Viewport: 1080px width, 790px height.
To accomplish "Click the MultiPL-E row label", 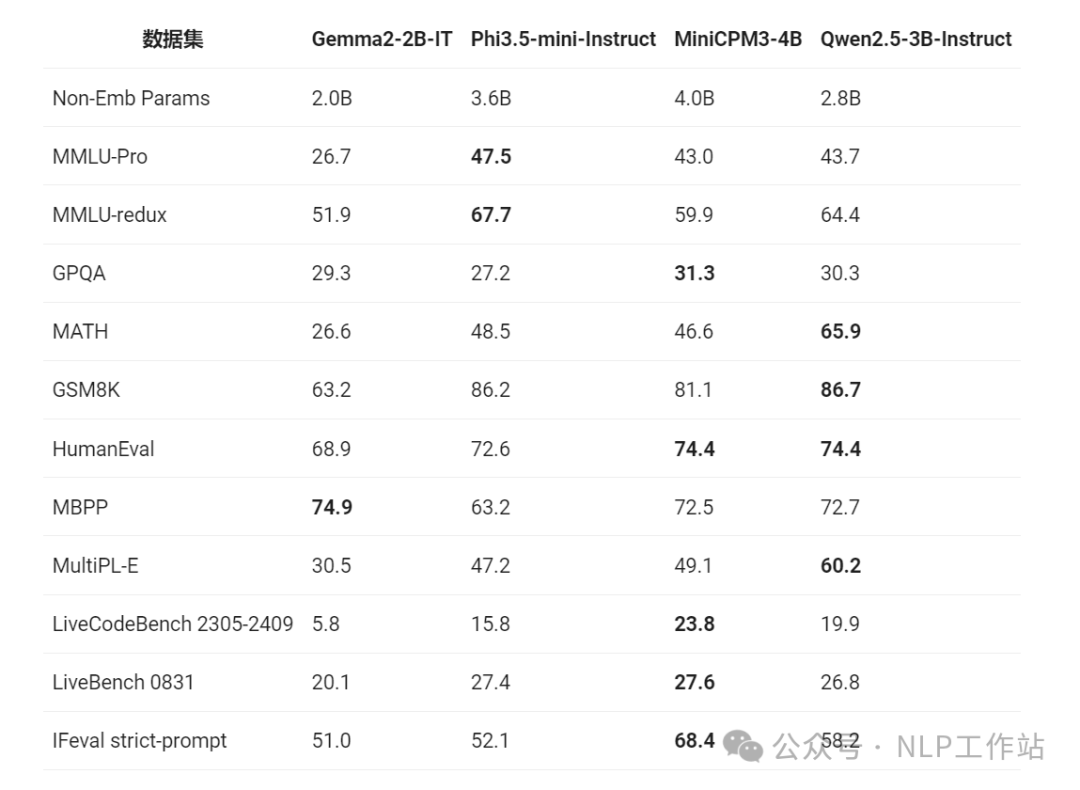I will pyautogui.click(x=95, y=565).
